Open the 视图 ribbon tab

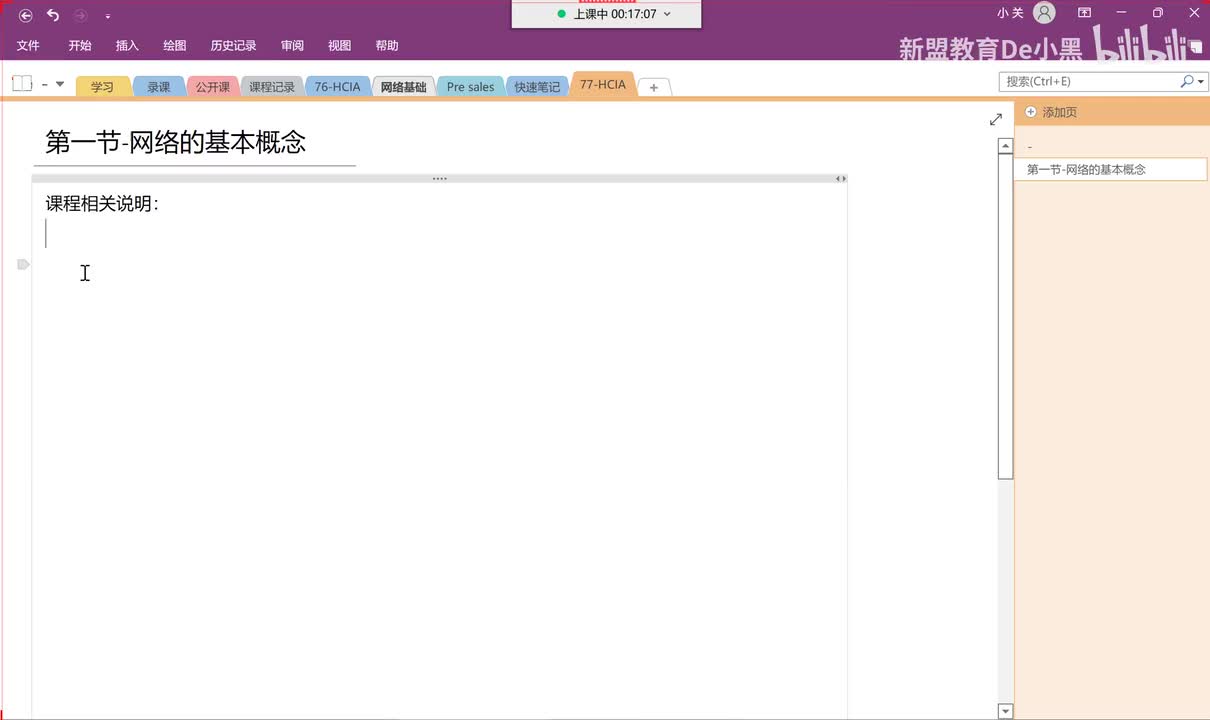tap(340, 45)
